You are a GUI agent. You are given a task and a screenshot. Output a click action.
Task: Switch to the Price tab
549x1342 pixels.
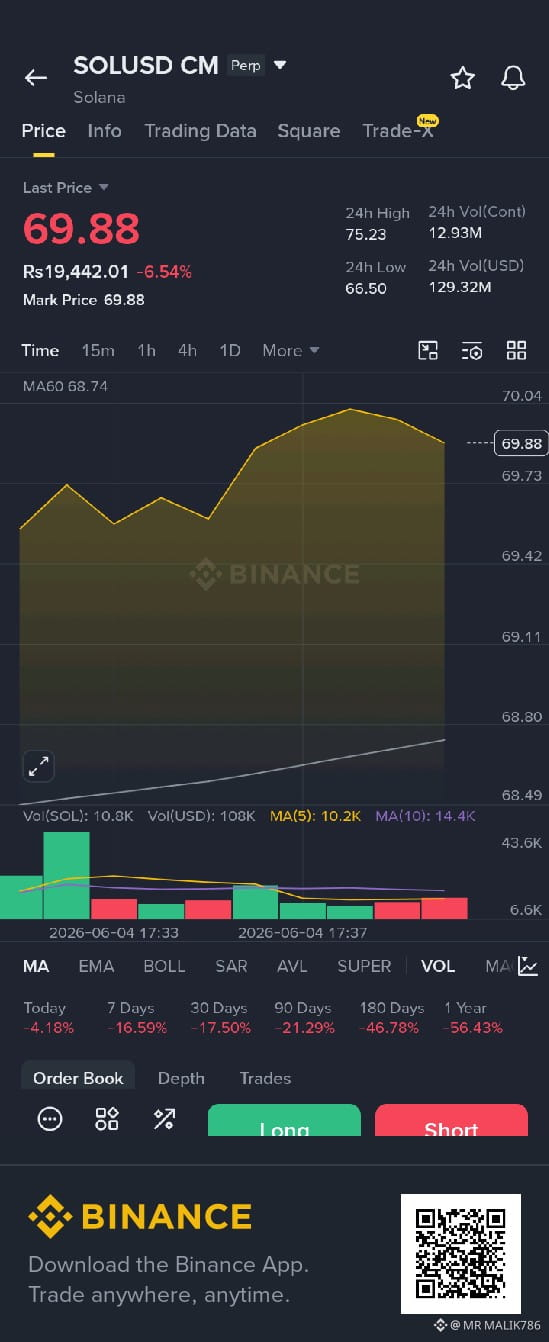coord(44,131)
